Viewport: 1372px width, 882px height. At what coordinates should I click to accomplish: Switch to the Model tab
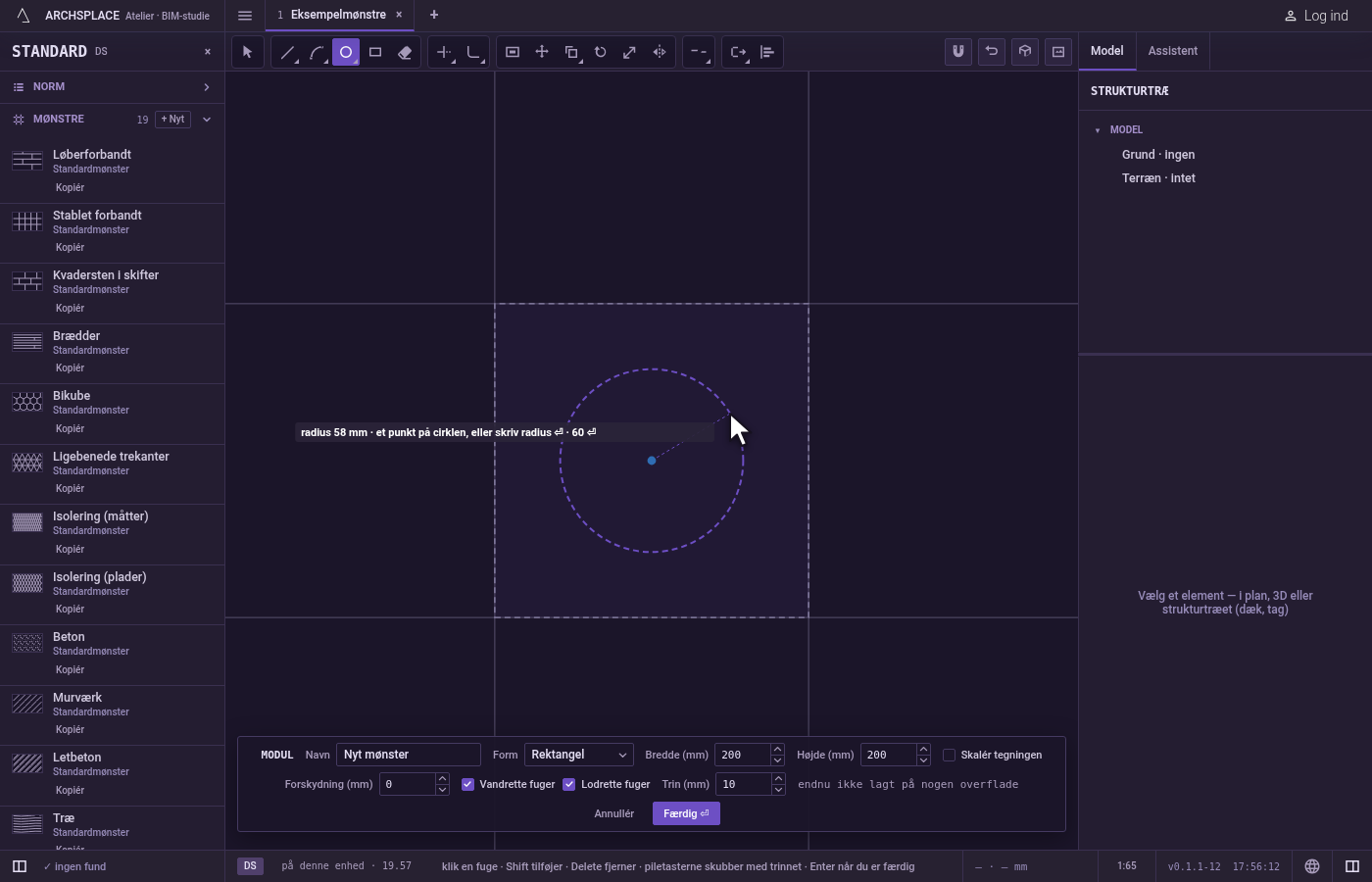coord(1107,51)
